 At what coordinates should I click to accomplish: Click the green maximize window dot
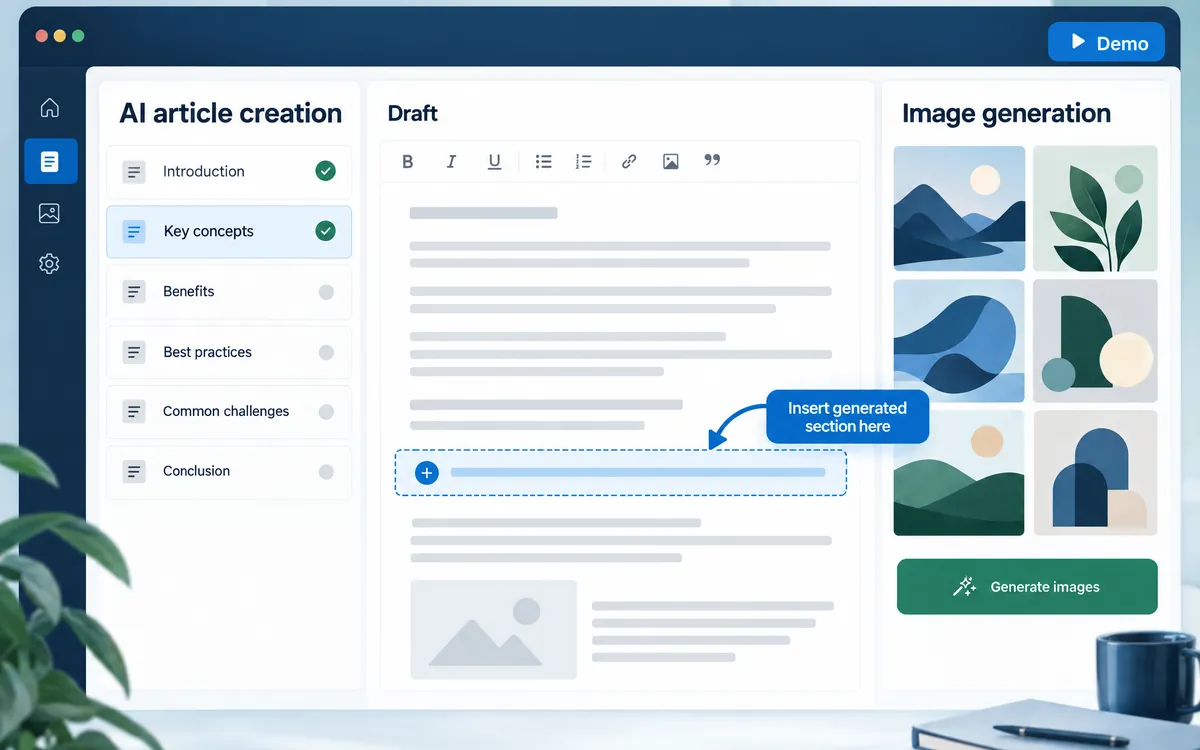(x=78, y=36)
